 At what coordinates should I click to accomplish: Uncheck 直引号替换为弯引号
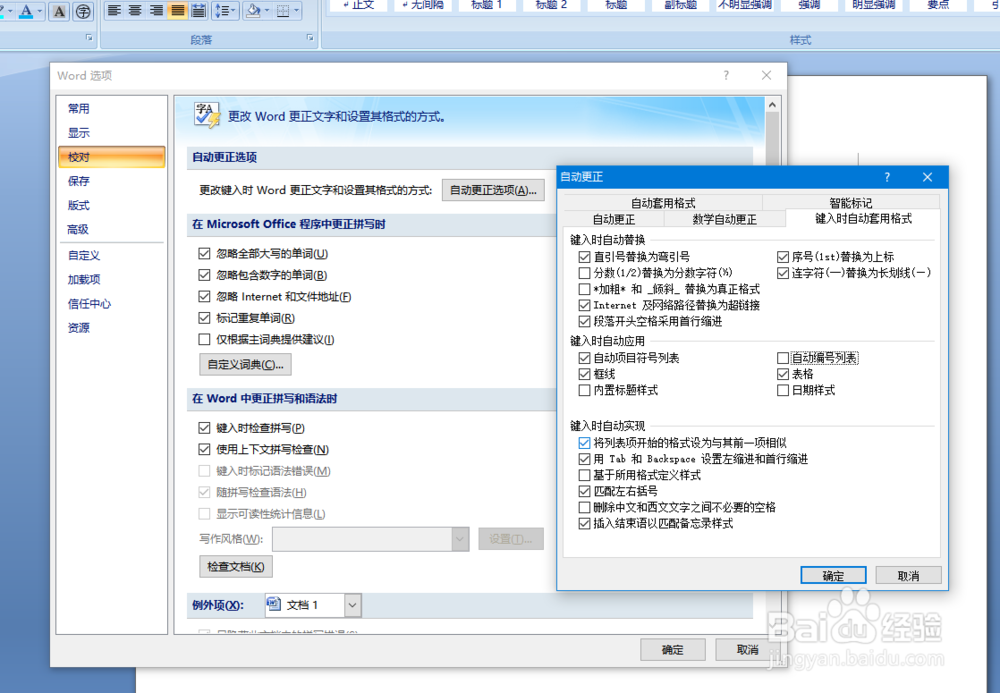click(584, 257)
